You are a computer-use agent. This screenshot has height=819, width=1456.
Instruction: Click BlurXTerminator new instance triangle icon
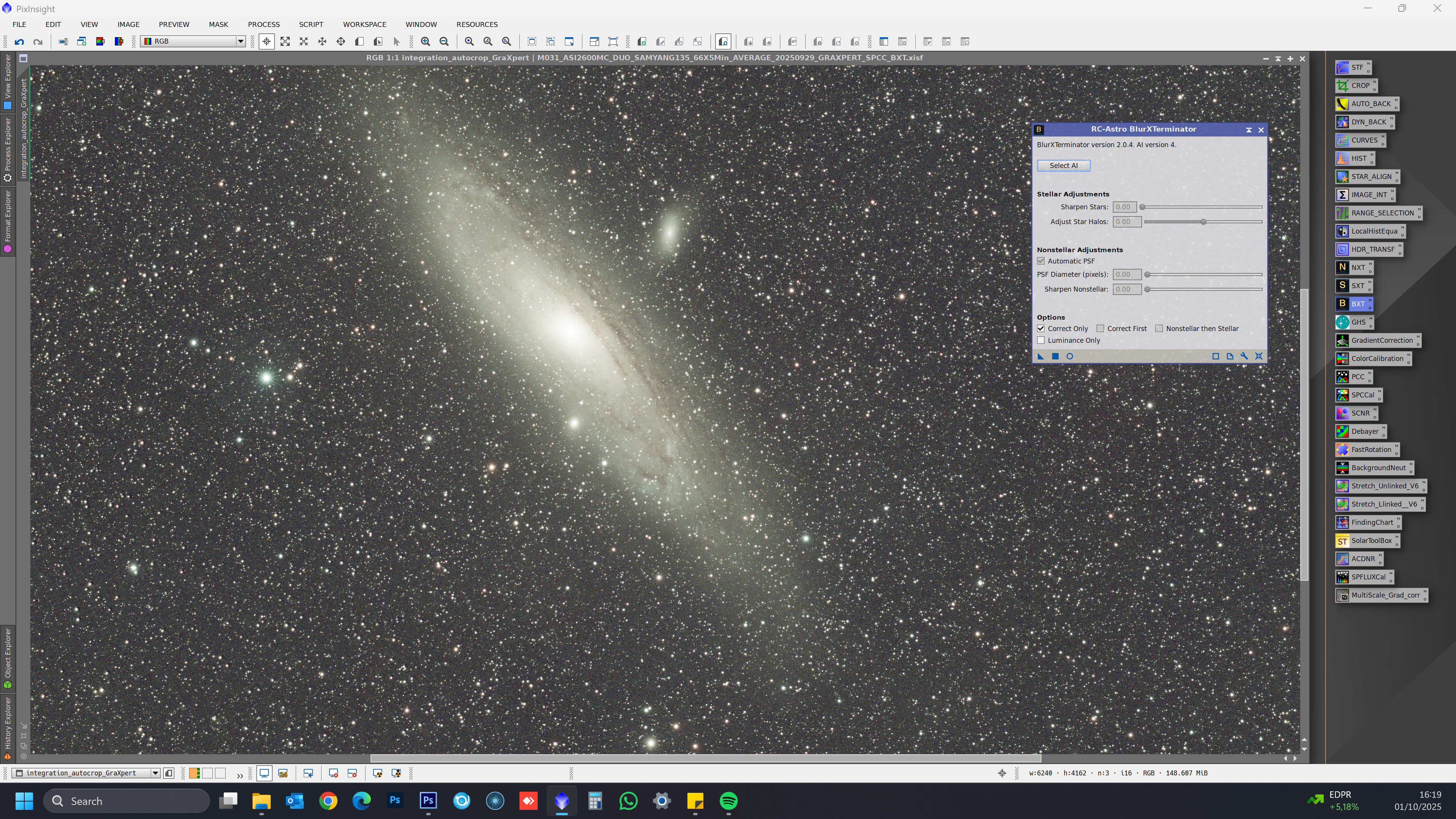tap(1040, 356)
